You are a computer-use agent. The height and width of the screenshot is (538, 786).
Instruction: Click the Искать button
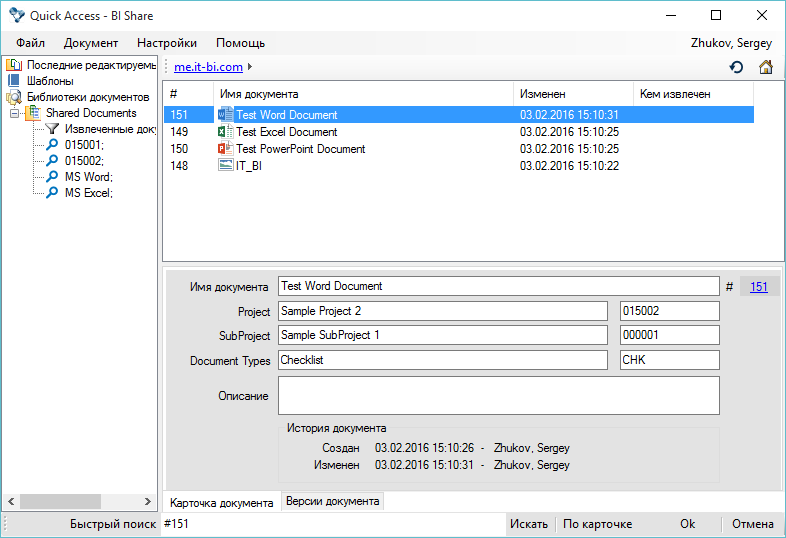click(529, 524)
